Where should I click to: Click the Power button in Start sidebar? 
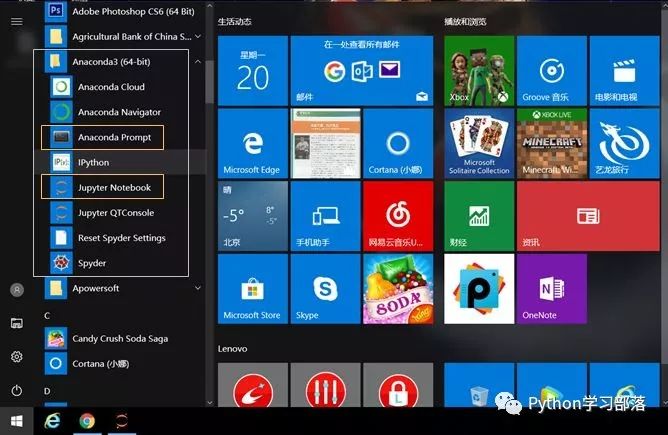[x=17, y=390]
